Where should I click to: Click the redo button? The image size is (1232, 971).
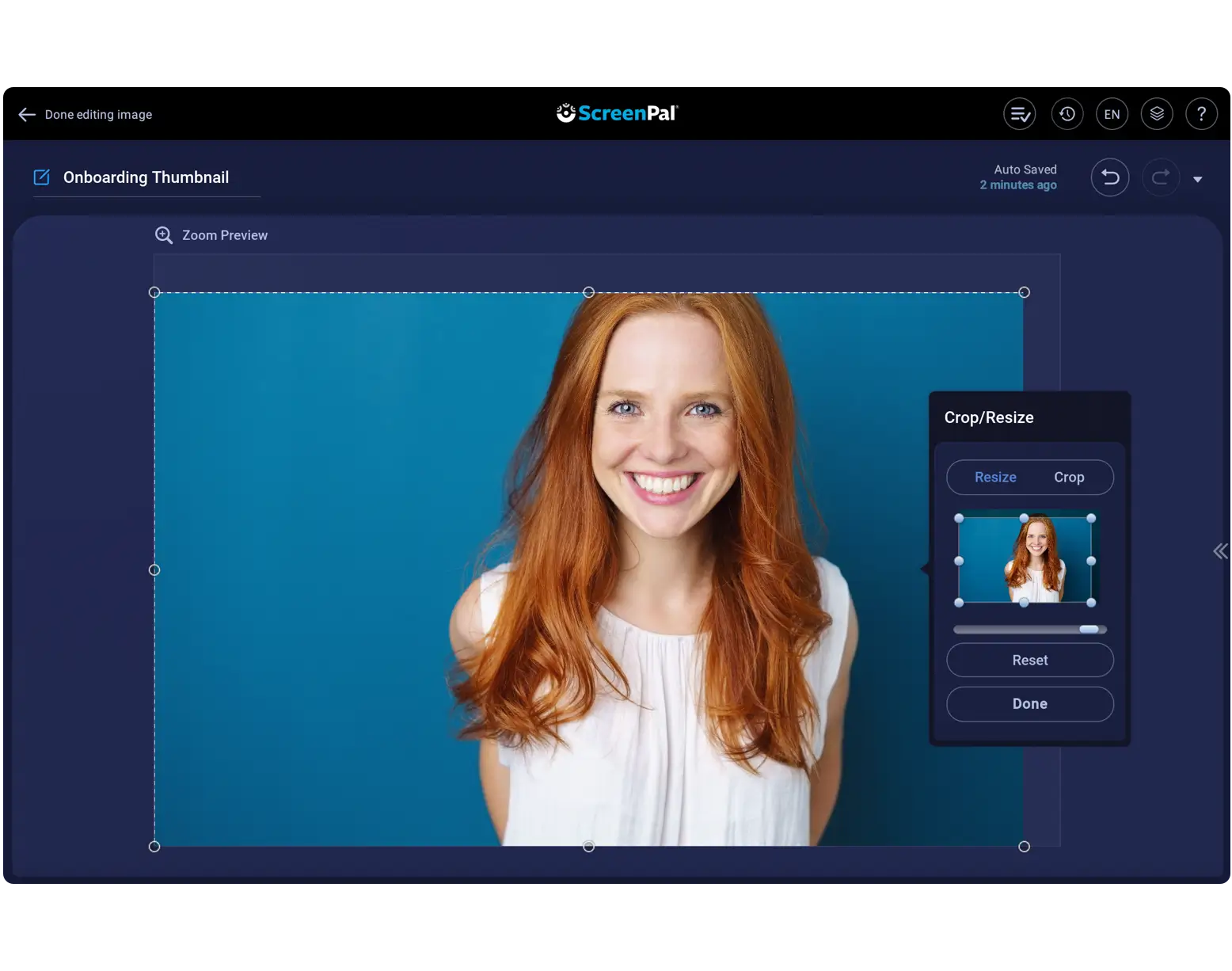tap(1161, 177)
